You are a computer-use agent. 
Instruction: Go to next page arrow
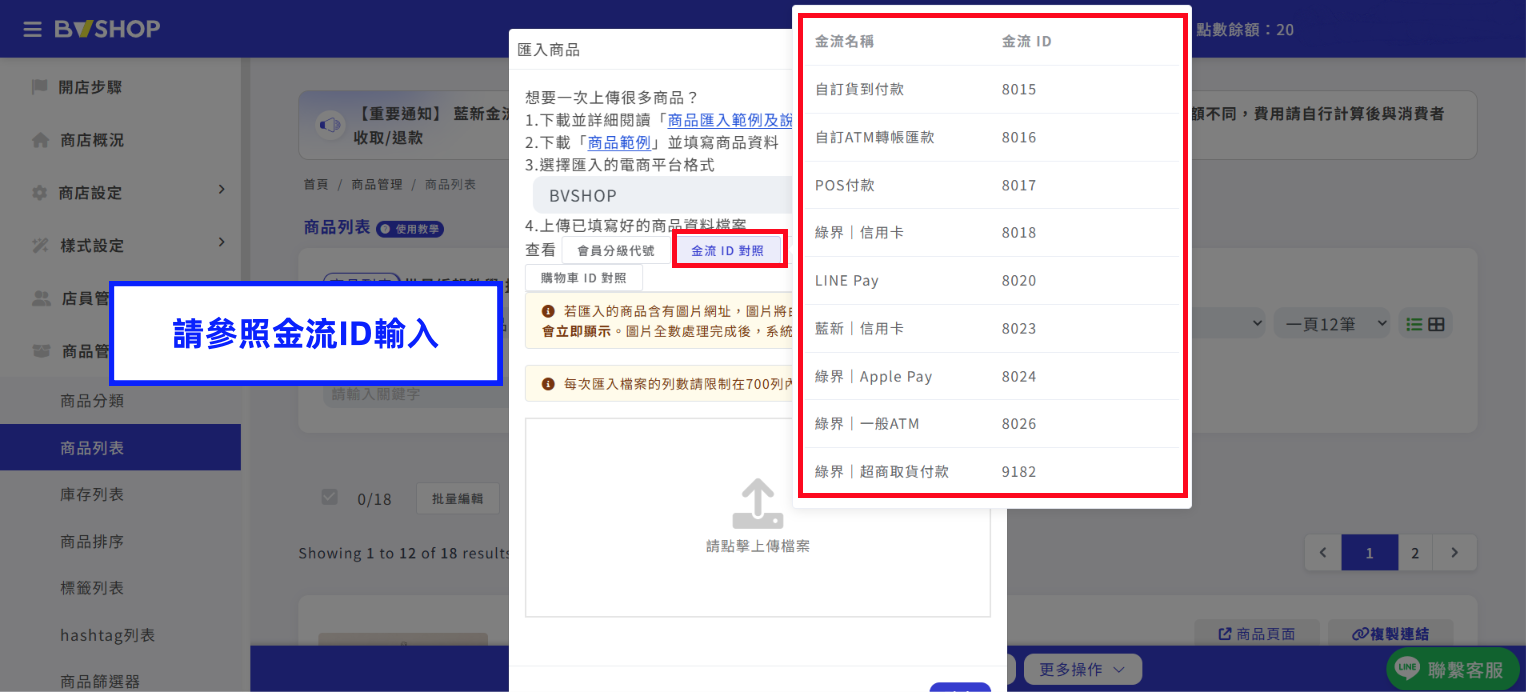coord(1455,552)
